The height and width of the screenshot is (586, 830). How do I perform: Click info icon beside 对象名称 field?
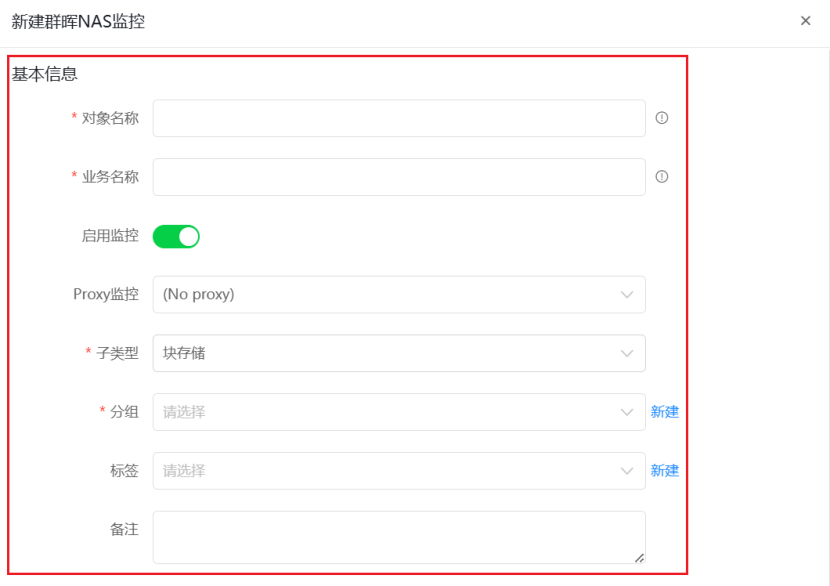(x=662, y=118)
